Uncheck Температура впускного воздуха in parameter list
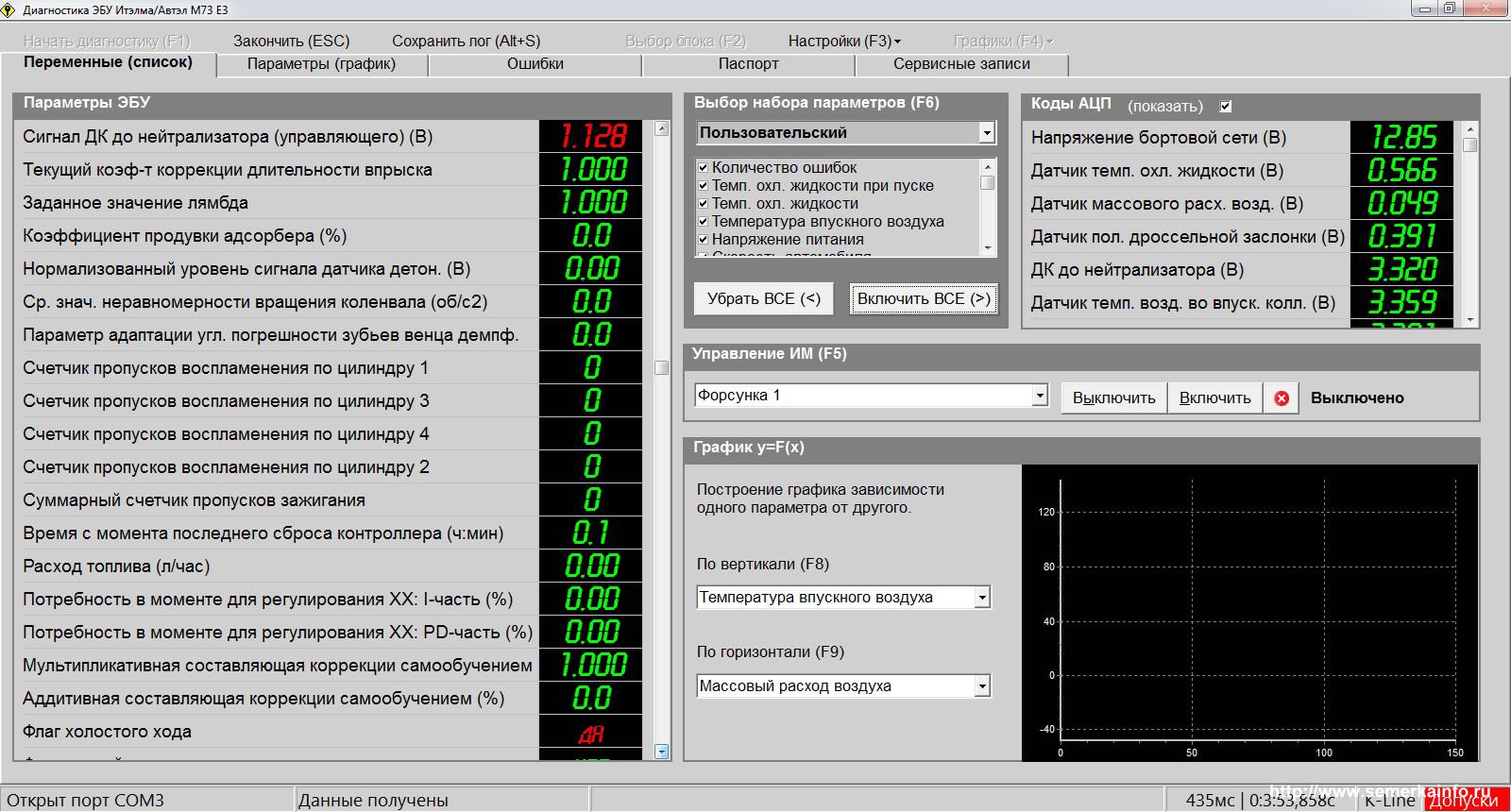The height and width of the screenshot is (812, 1511). [704, 222]
